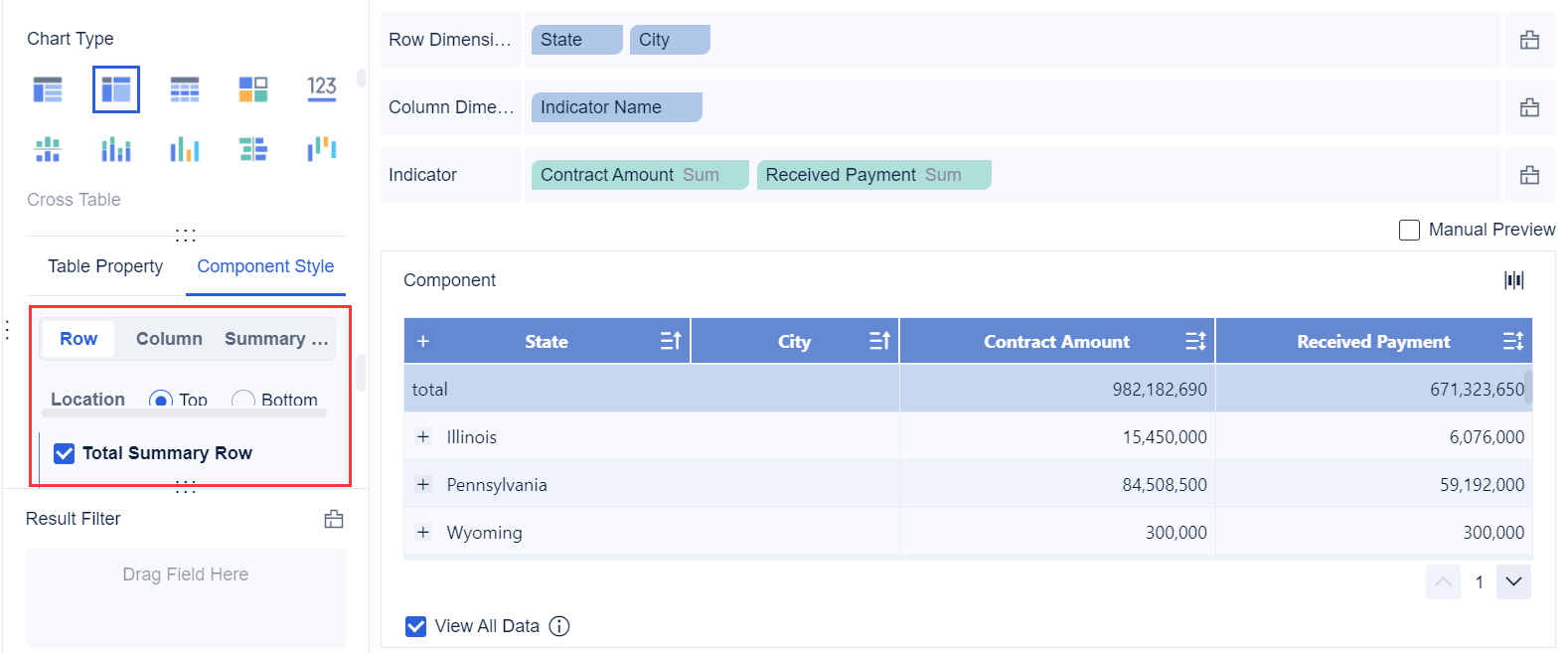Expand the Pennsylvania row
Image resolution: width=1568 pixels, height=653 pixels.
point(423,485)
